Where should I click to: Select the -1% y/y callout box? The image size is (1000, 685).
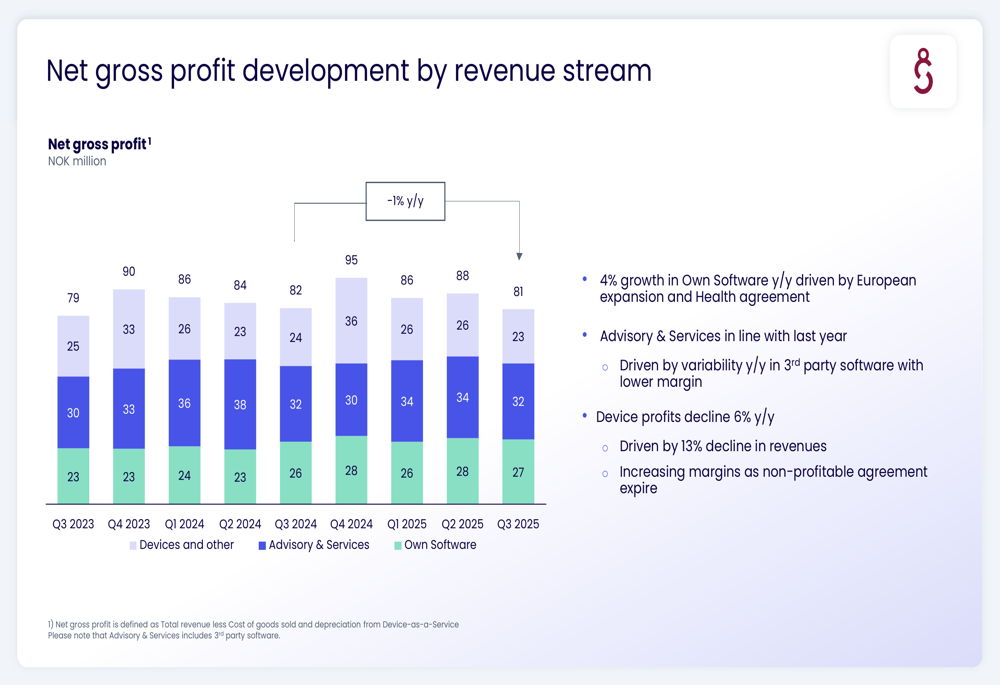point(405,201)
